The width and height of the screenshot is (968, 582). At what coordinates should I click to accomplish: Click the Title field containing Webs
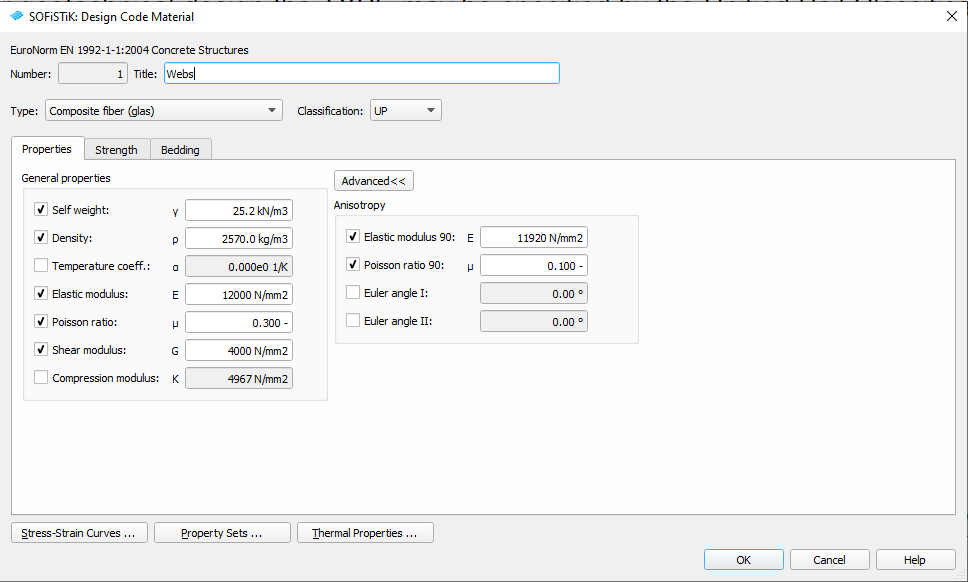[x=362, y=73]
